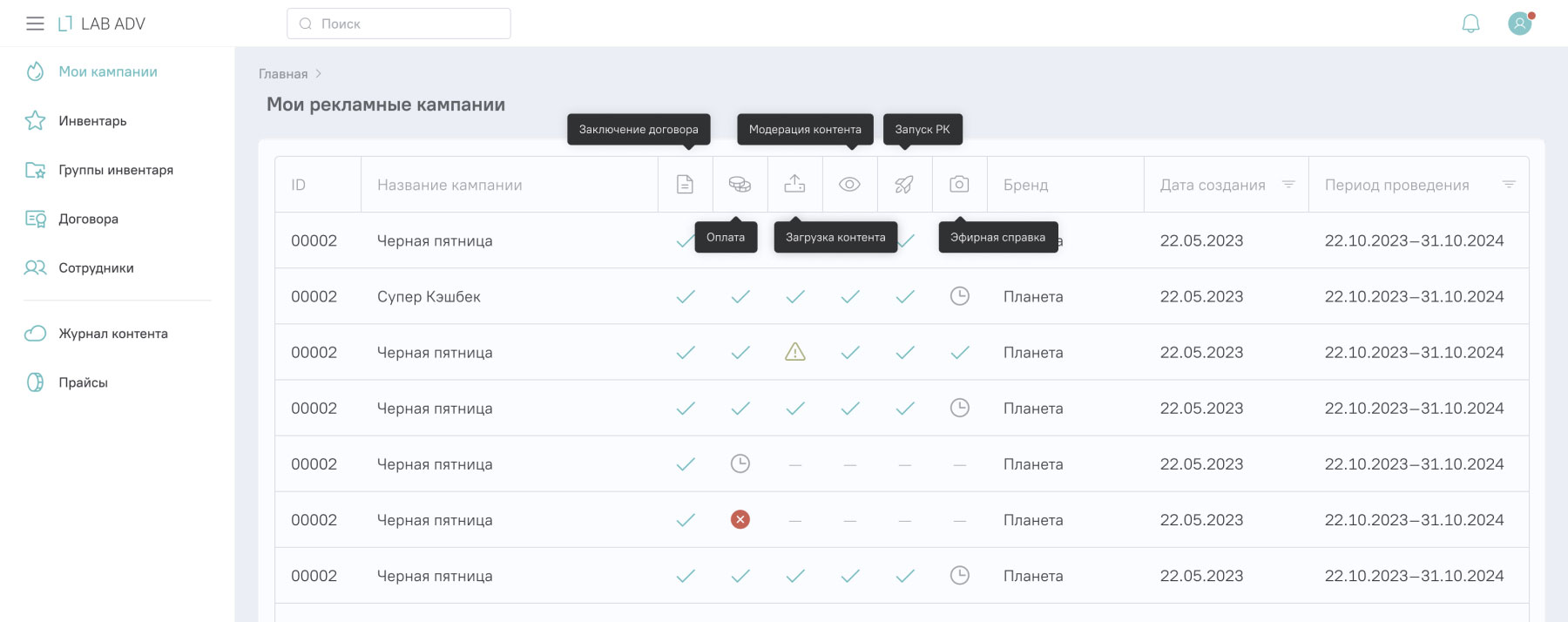Select Сотрудники in sidebar menu
Screen dimensions: 1568x622
pyautogui.click(x=96, y=267)
